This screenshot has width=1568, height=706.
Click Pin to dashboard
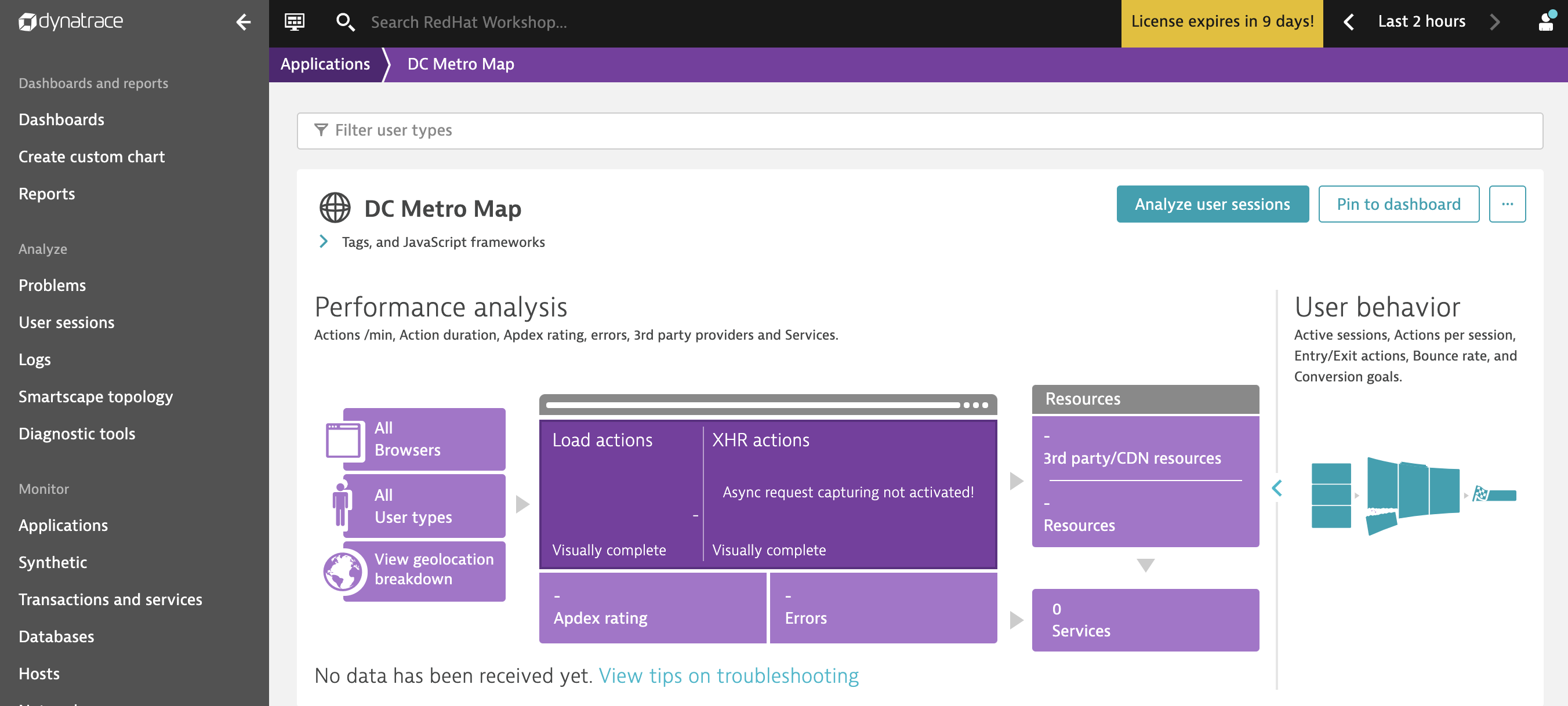pyautogui.click(x=1398, y=204)
